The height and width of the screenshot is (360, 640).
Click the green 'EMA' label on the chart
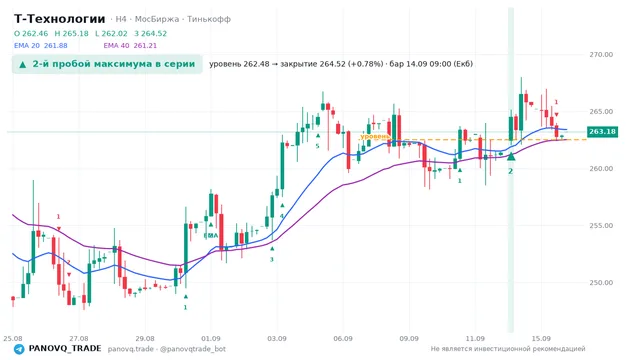211,236
